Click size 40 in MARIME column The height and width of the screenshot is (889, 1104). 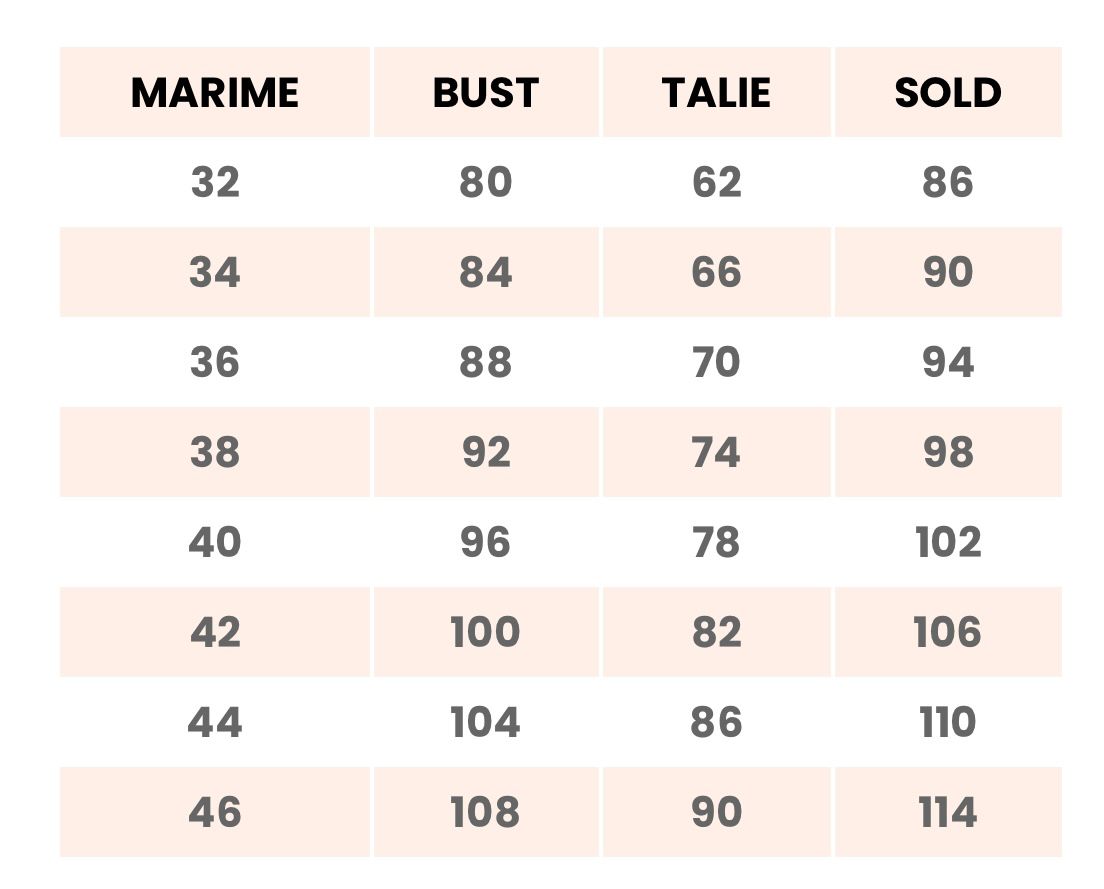(x=215, y=542)
